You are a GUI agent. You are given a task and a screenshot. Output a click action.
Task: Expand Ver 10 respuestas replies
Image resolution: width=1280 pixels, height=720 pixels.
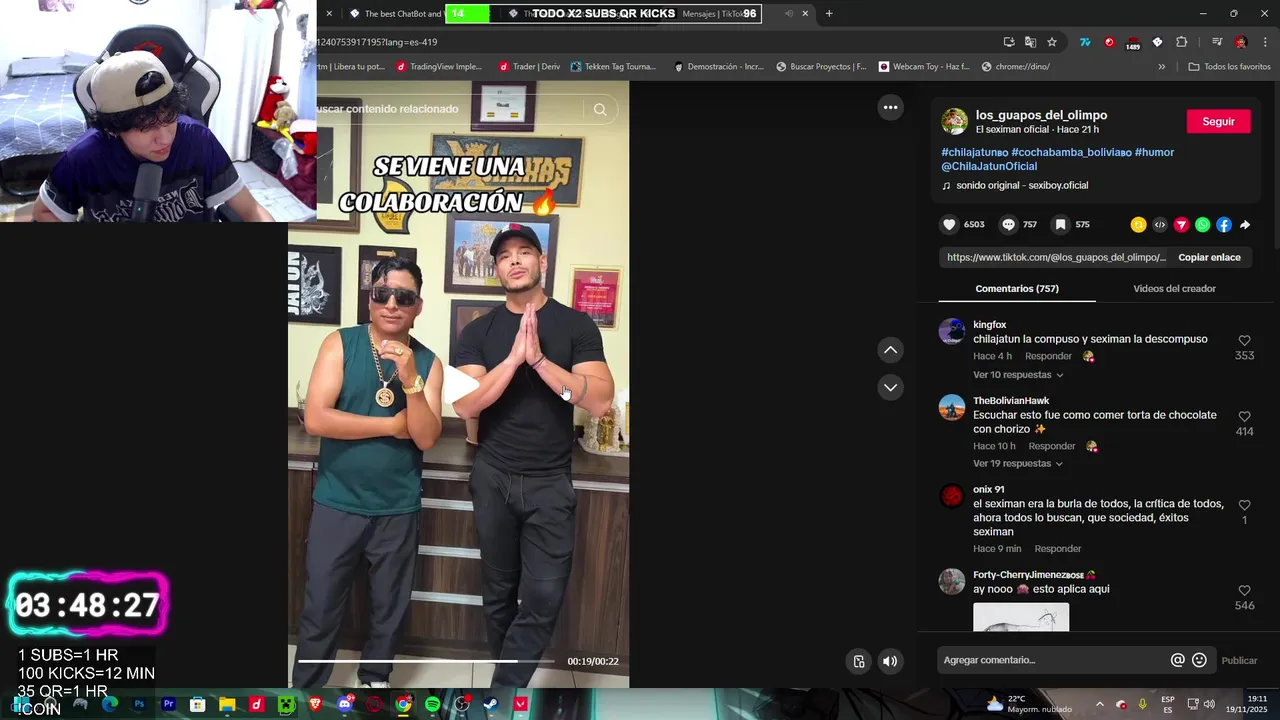[1018, 375]
